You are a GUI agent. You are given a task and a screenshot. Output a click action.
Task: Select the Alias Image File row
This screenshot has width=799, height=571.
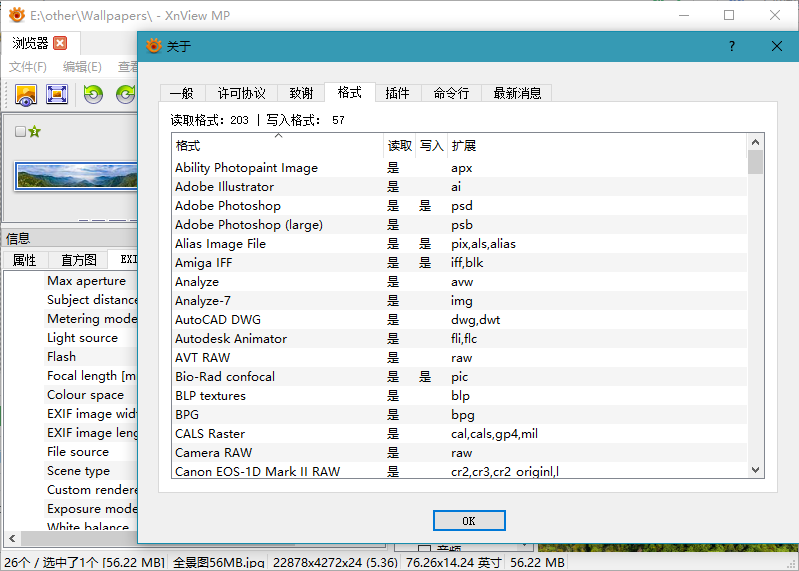click(459, 244)
